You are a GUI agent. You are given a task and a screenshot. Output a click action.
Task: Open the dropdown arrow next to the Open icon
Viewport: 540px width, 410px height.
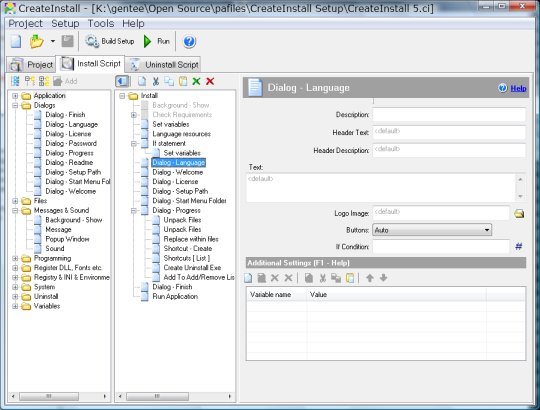tap(52, 41)
